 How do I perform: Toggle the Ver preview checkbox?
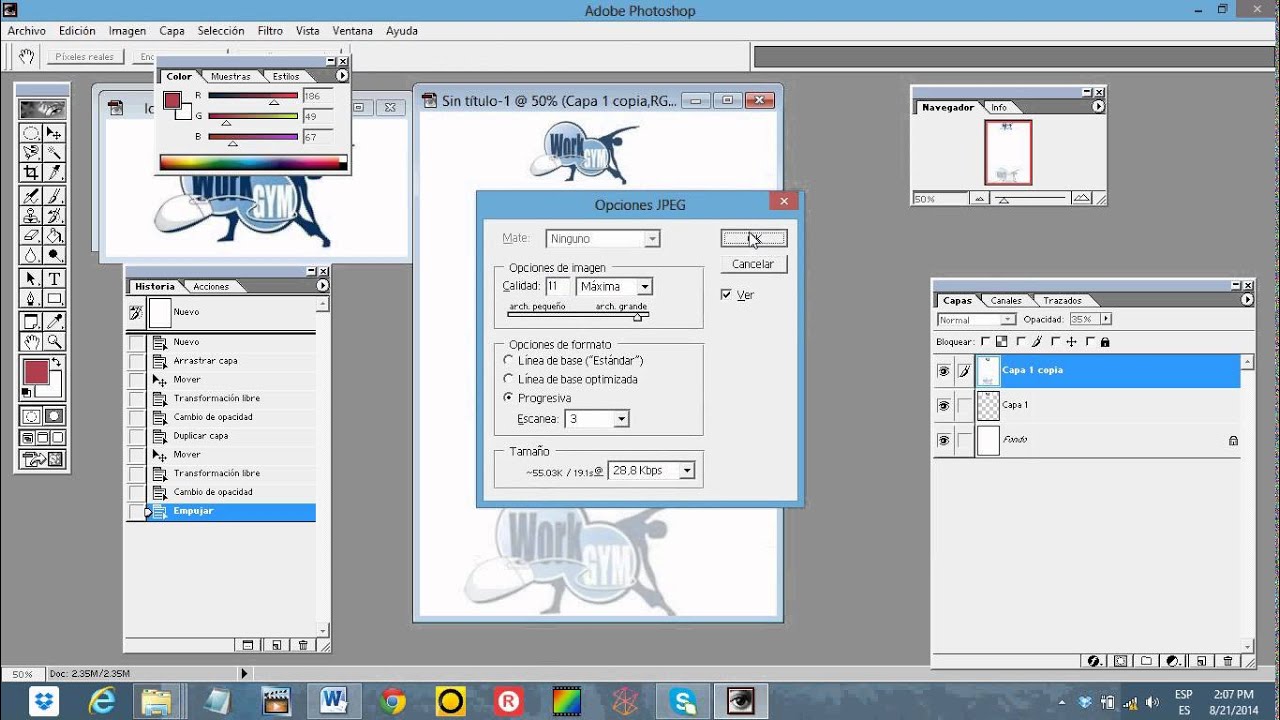coord(726,295)
